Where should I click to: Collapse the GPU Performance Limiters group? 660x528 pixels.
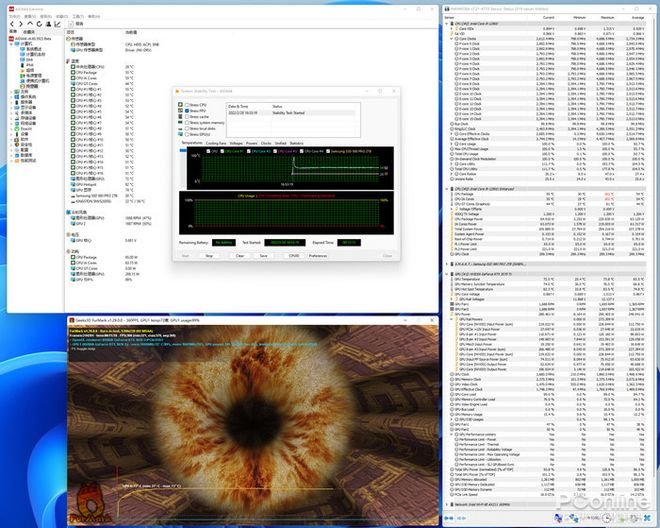click(451, 436)
